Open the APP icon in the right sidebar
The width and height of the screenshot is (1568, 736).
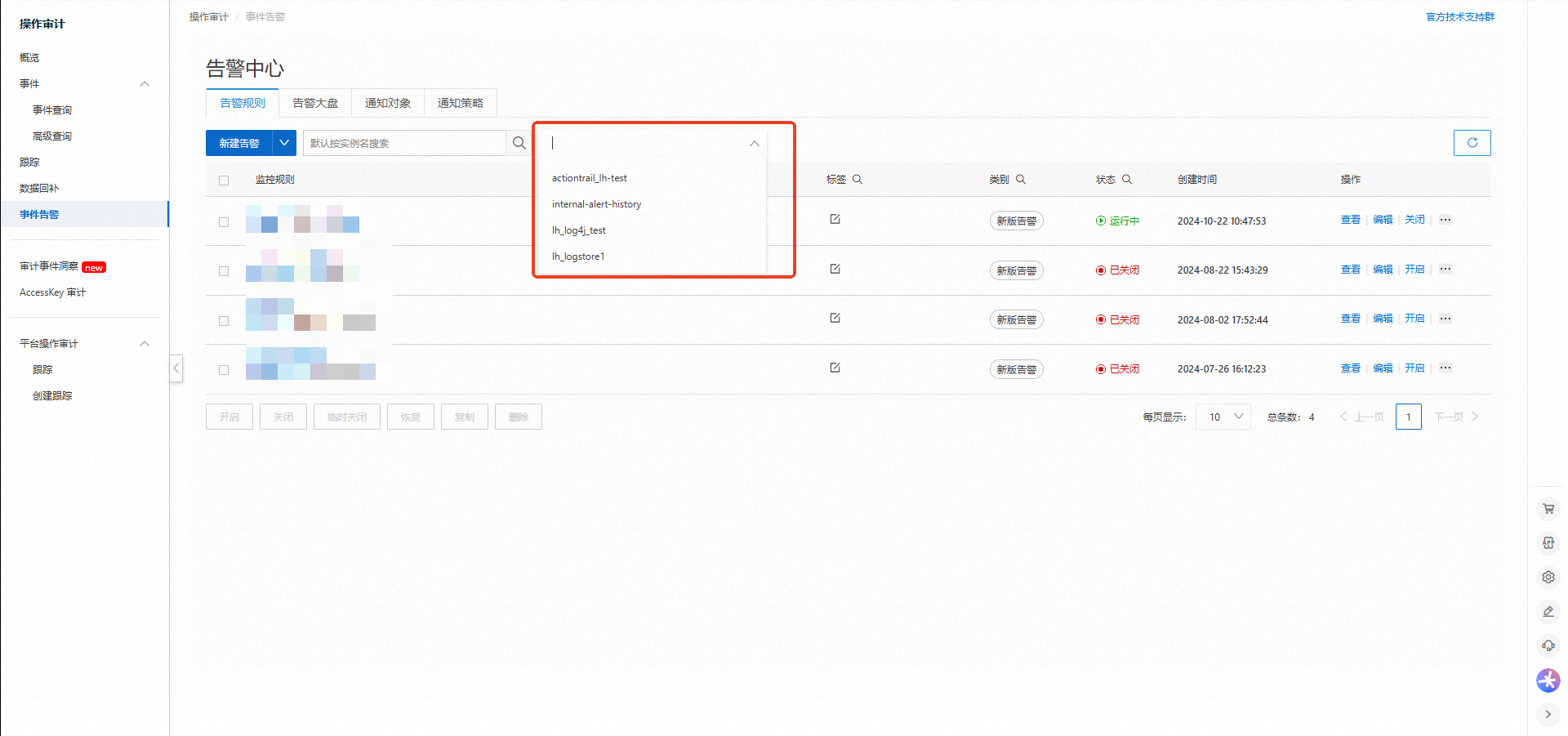(1548, 543)
